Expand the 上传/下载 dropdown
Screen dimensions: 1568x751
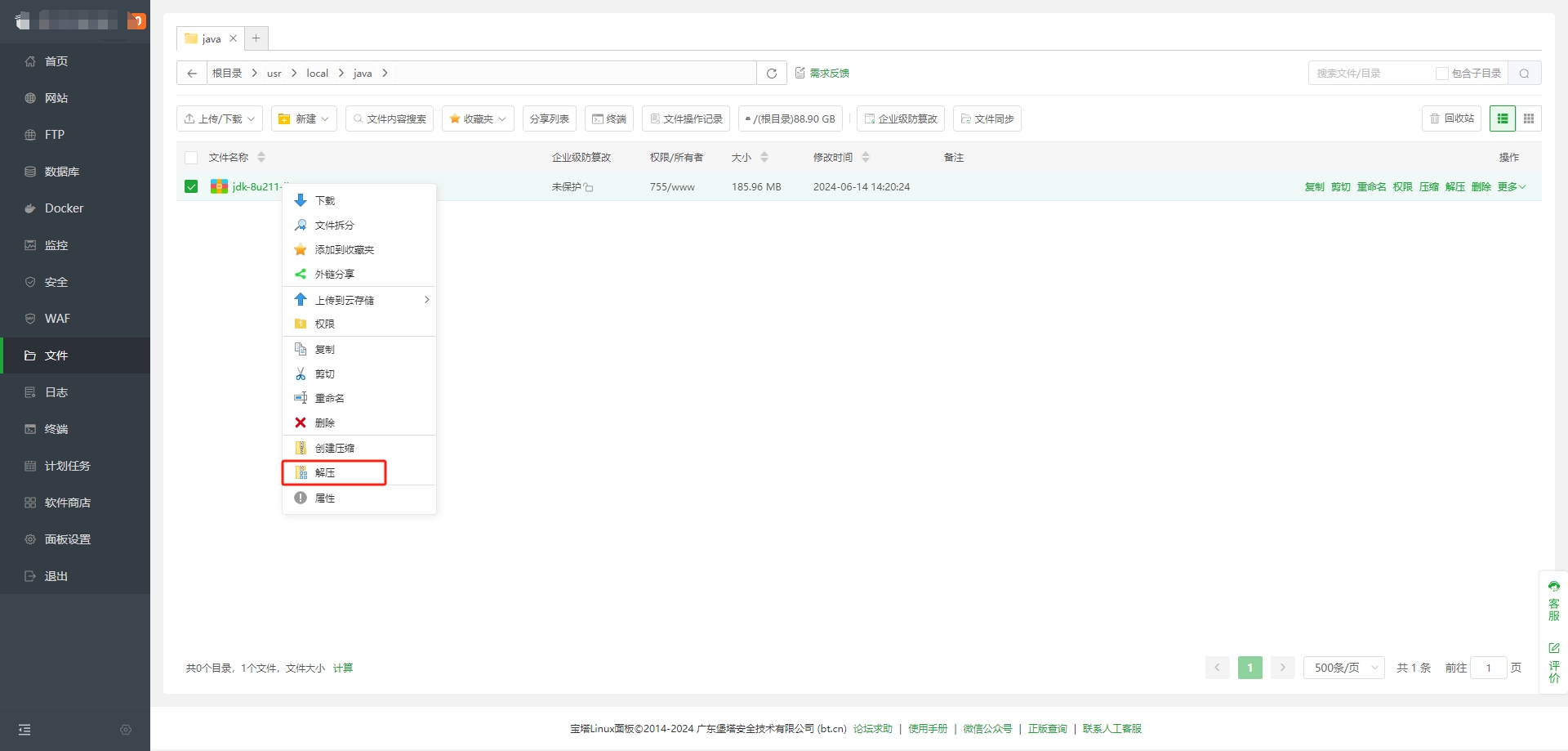(x=219, y=118)
